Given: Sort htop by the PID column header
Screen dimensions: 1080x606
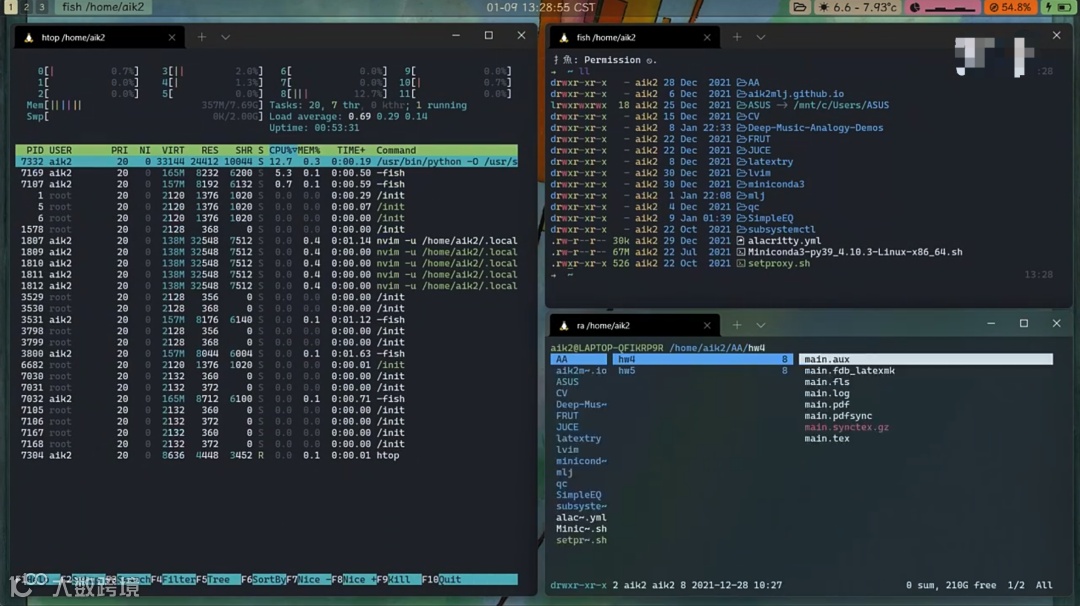Looking at the screenshot, I should point(34,150).
